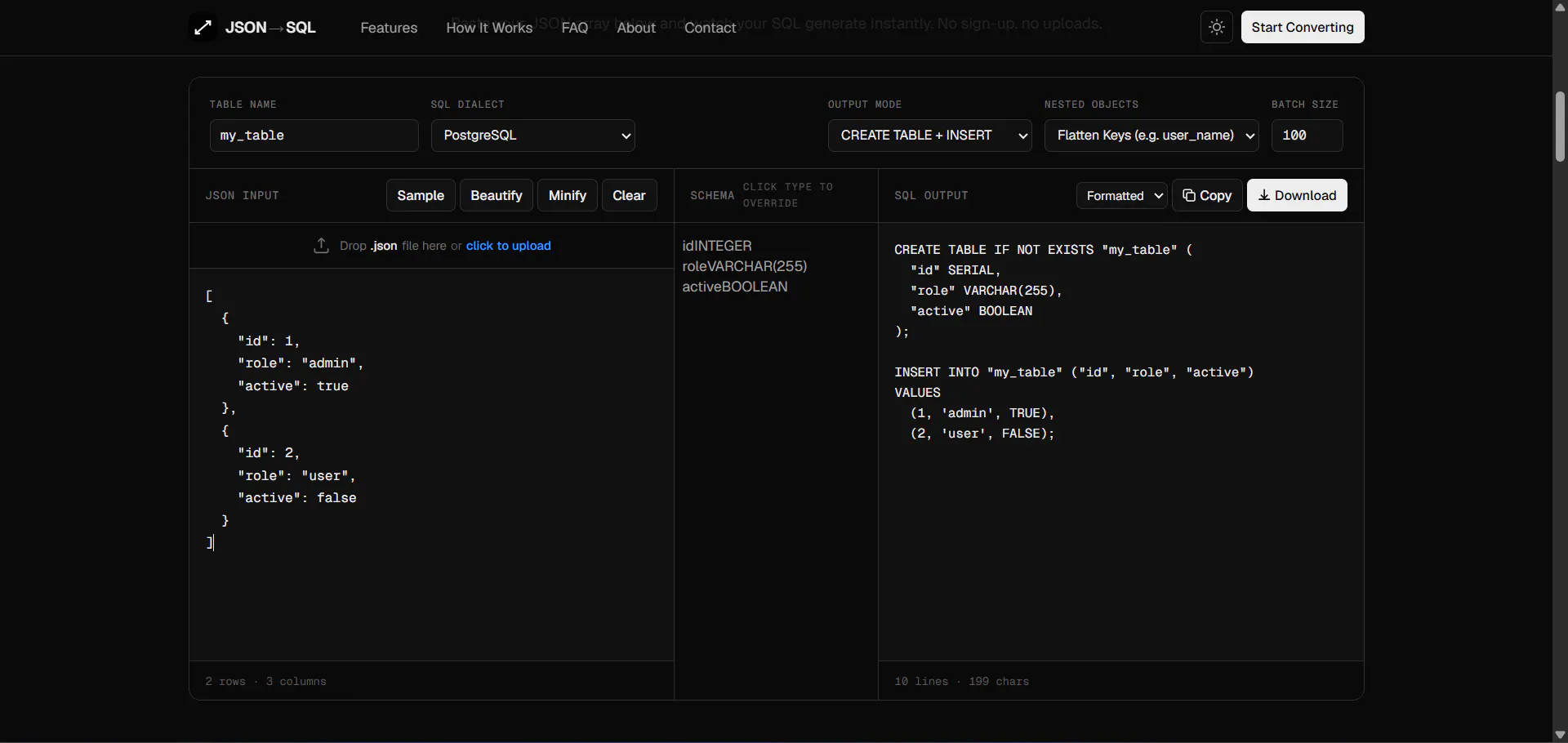
Task: Override the role VARCHAR(255) schema type
Action: click(757, 266)
